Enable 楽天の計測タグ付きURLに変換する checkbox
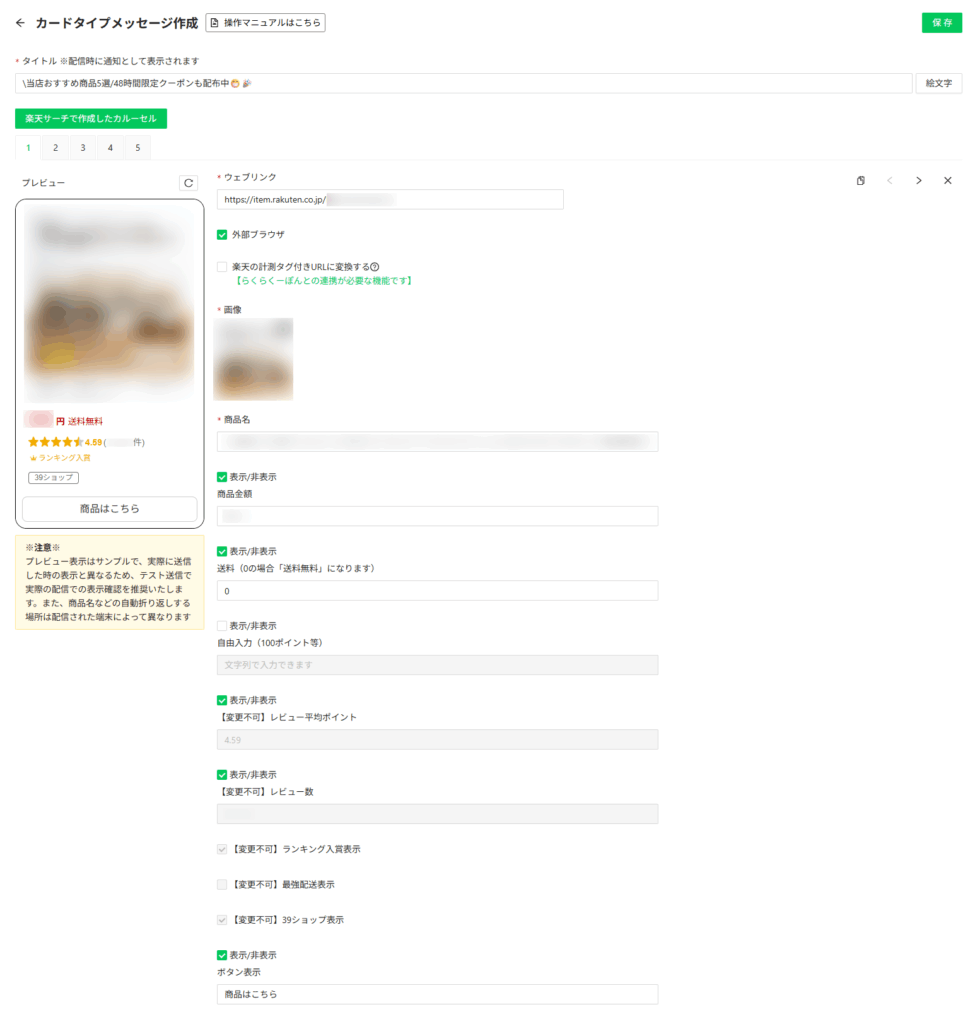Image resolution: width=975 pixels, height=1024 pixels. click(222, 266)
